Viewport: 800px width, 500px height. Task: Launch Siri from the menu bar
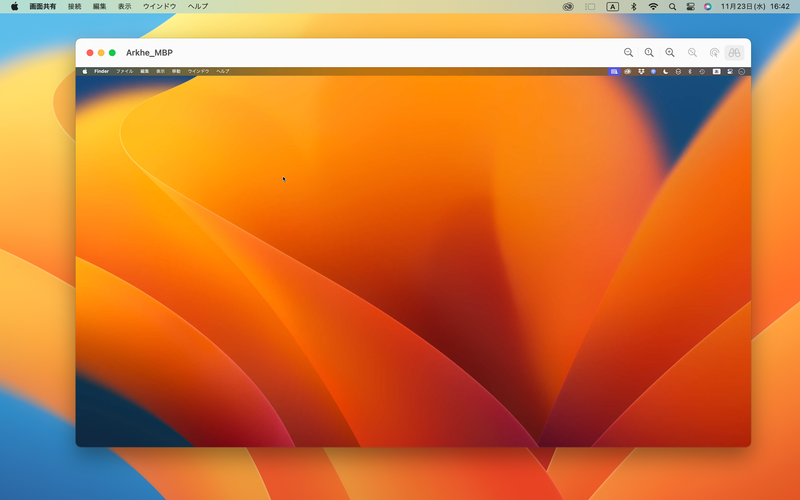pyautogui.click(x=707, y=7)
